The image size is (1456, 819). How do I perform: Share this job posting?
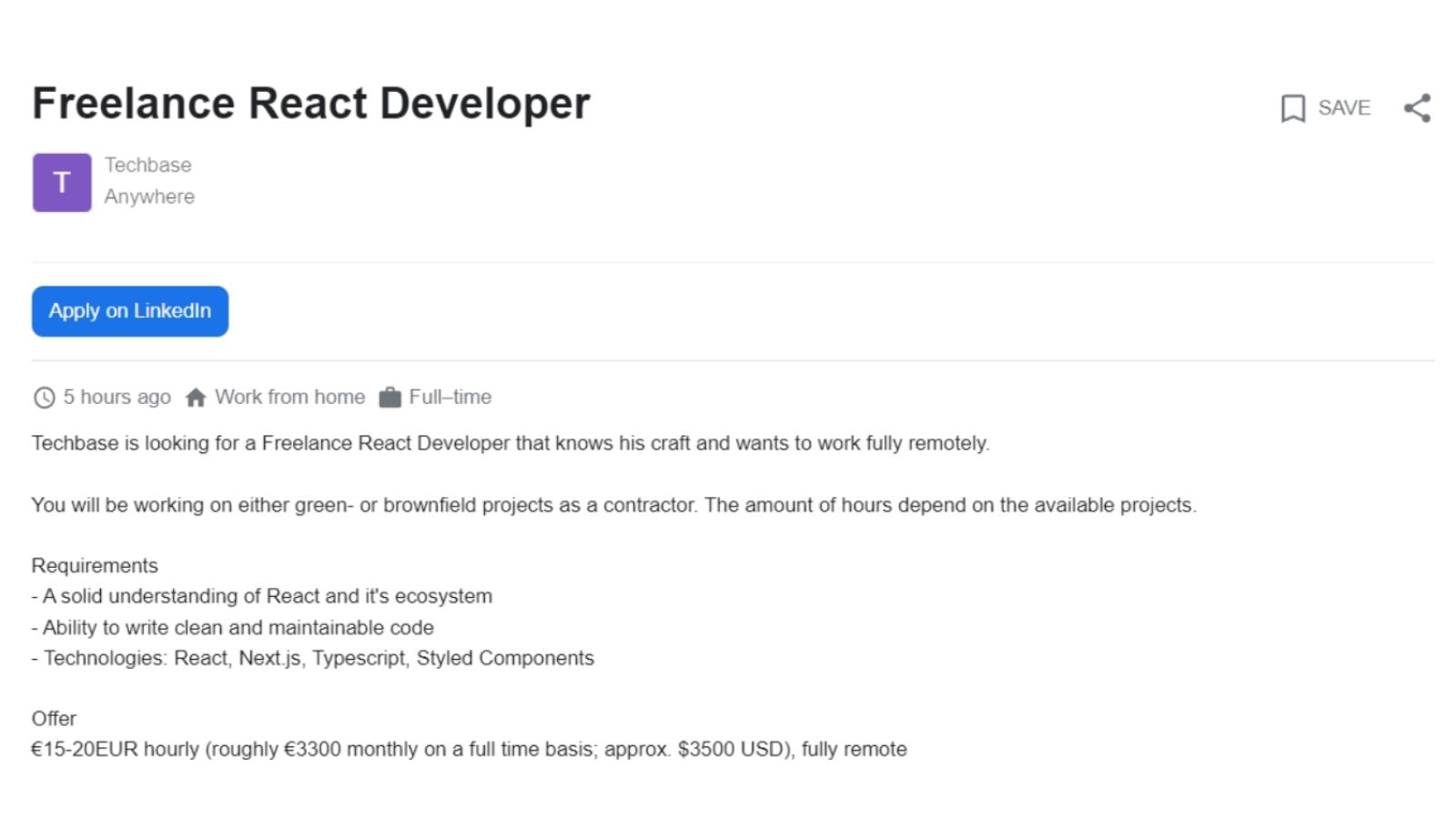[x=1417, y=108]
